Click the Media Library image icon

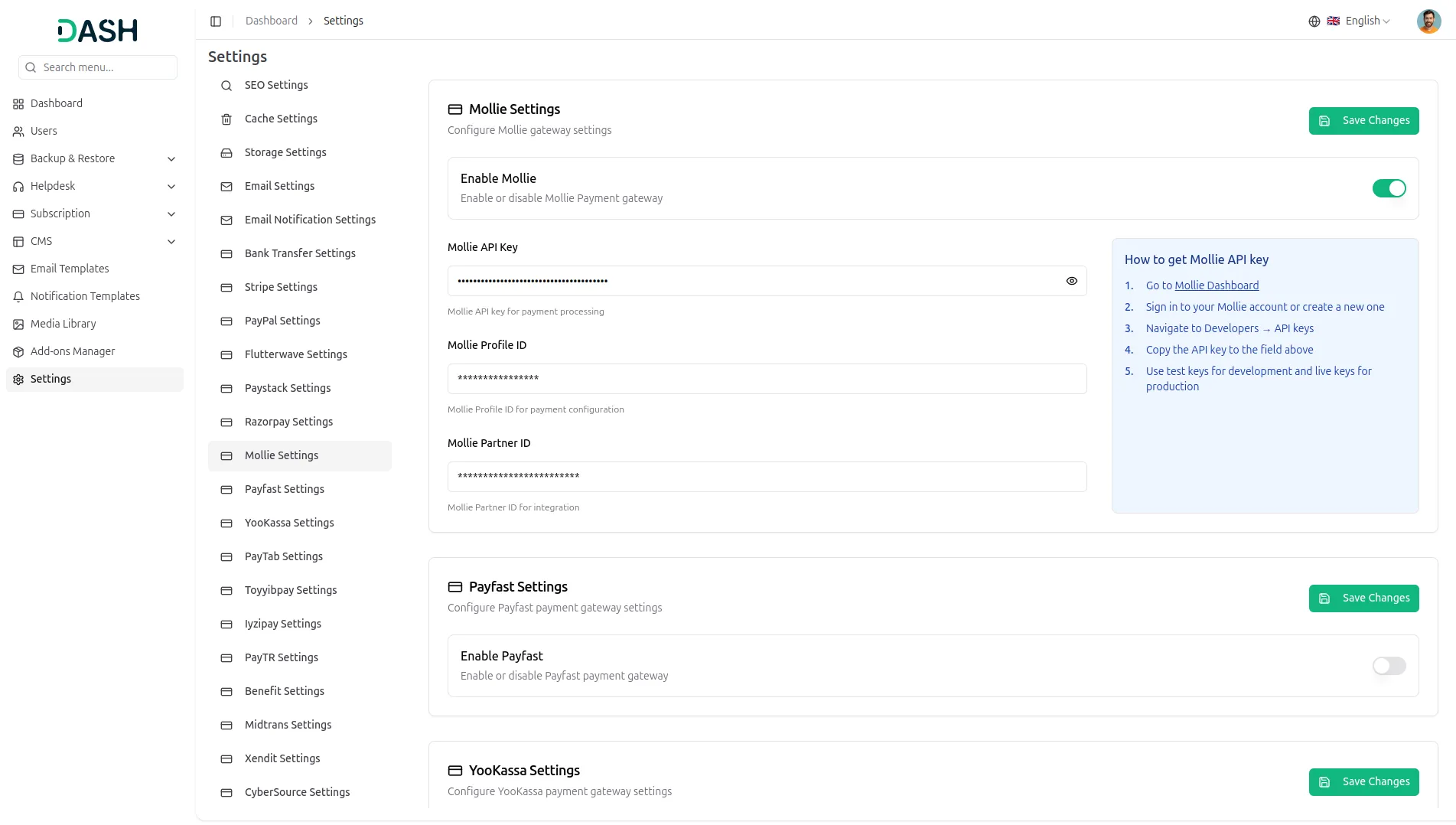[18, 324]
